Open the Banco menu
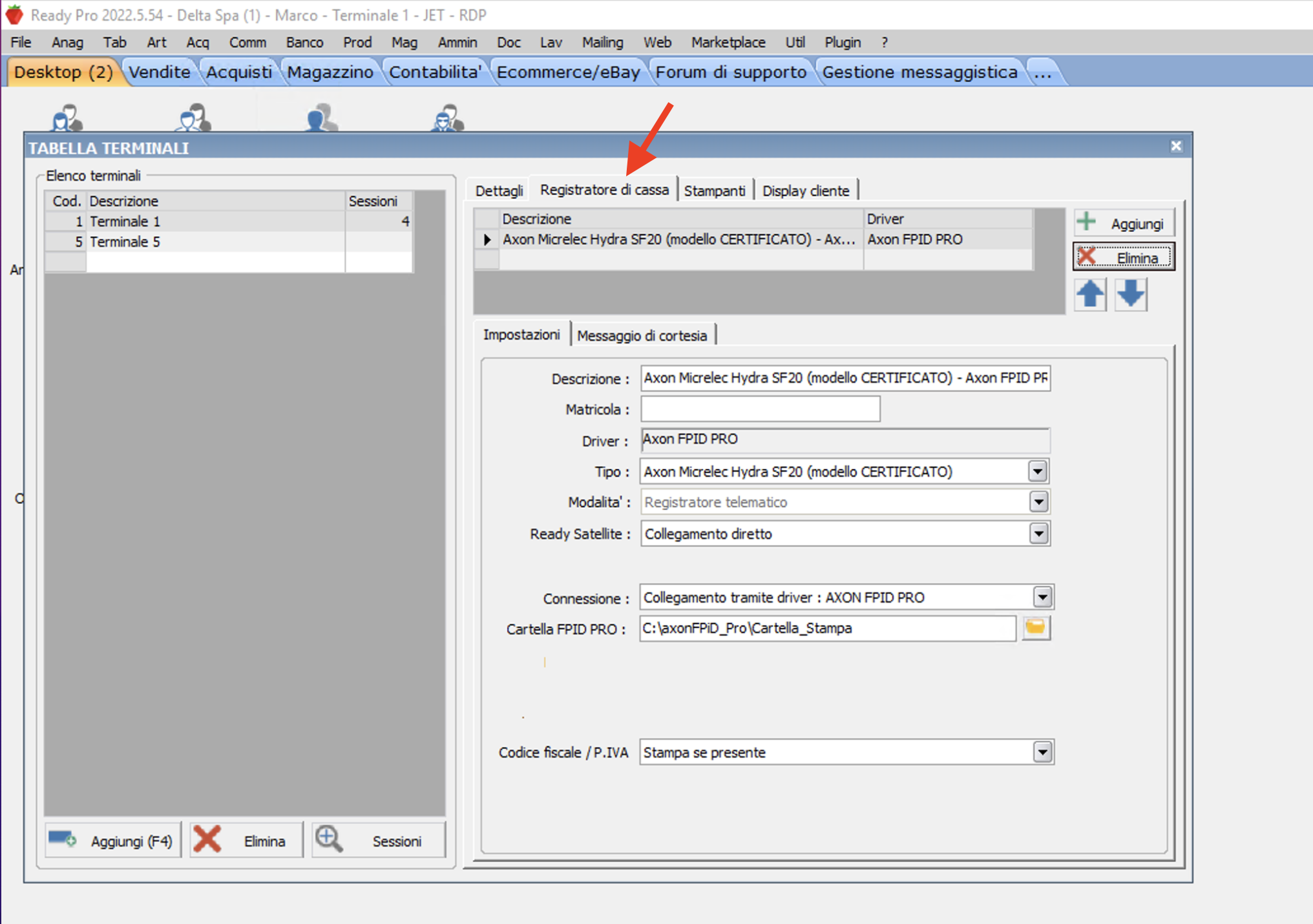This screenshot has height=924, width=1313. pyautogui.click(x=304, y=42)
